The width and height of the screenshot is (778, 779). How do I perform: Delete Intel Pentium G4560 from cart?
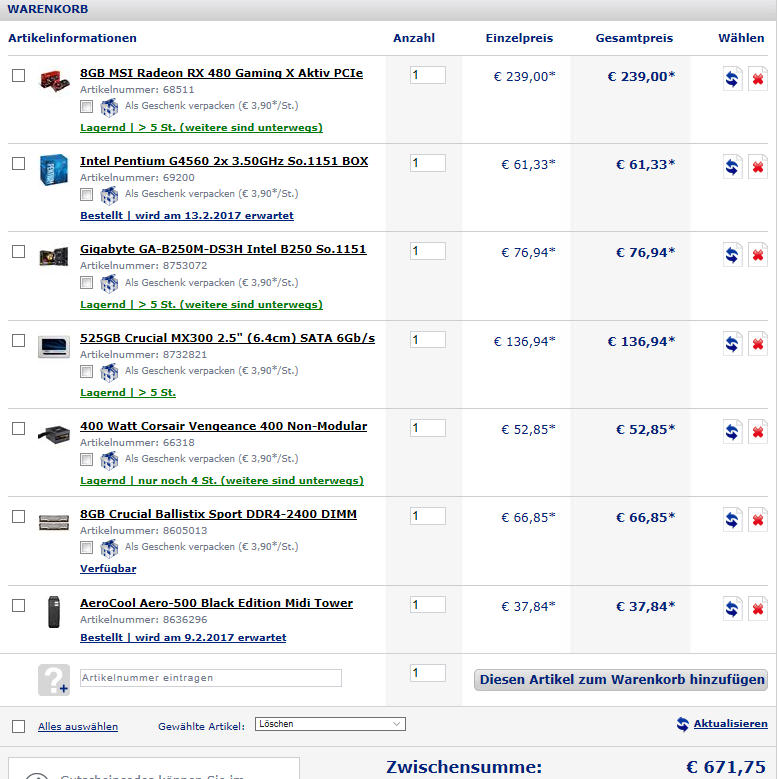pyautogui.click(x=758, y=167)
